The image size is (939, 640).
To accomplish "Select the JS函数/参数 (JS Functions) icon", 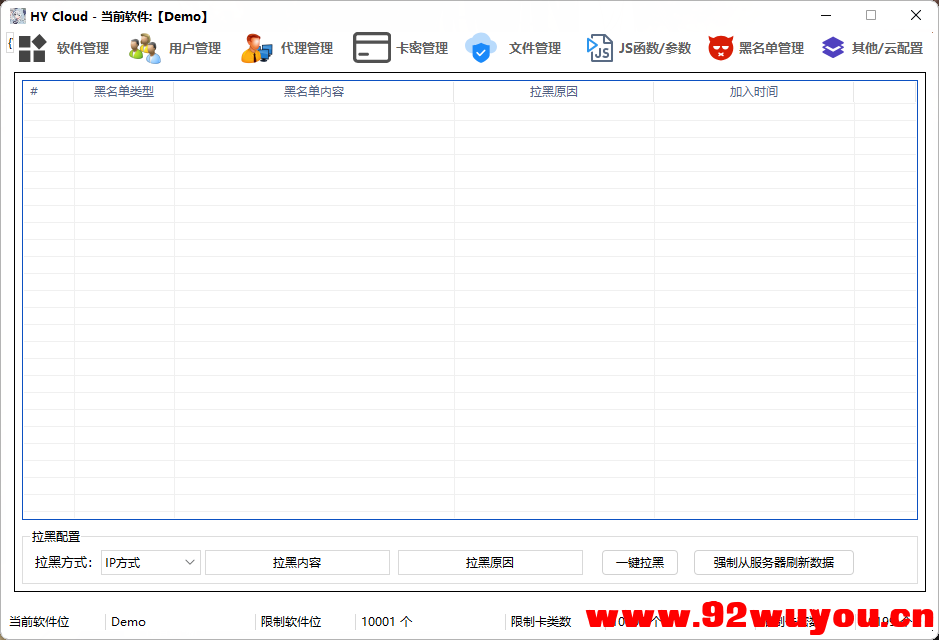I will coord(630,47).
